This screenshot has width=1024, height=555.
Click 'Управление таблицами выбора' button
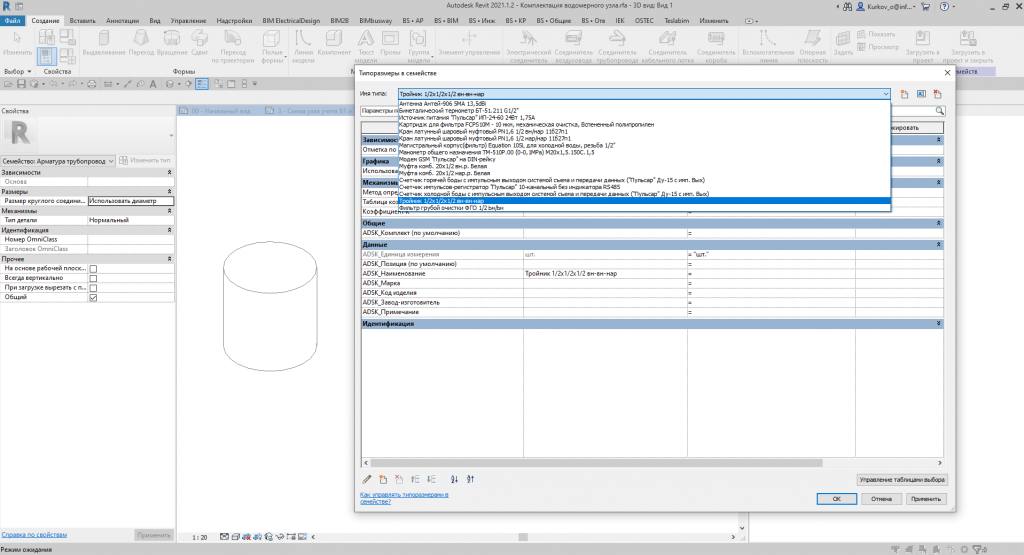pyautogui.click(x=902, y=479)
